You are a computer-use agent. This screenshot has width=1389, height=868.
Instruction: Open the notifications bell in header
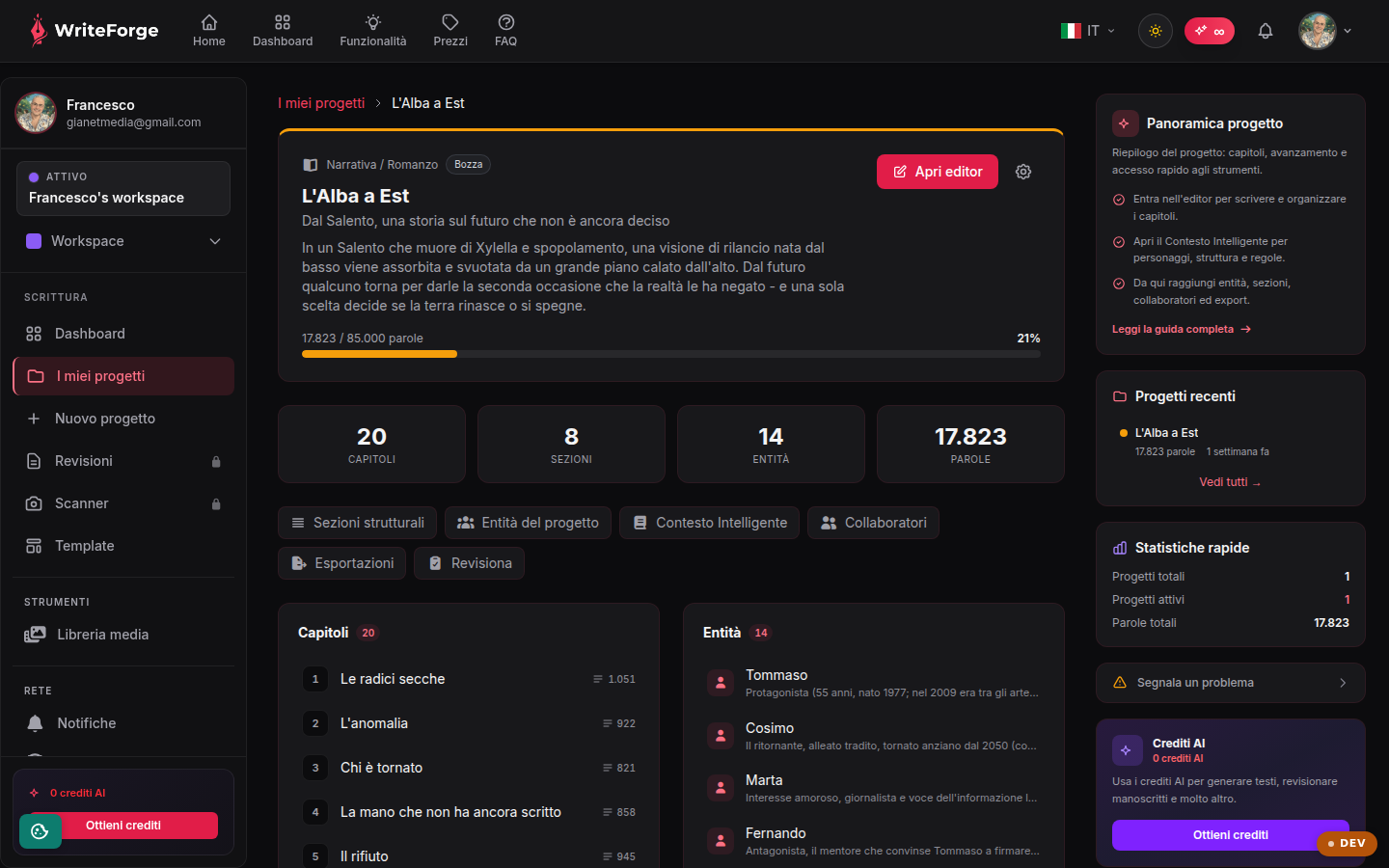[1266, 31]
